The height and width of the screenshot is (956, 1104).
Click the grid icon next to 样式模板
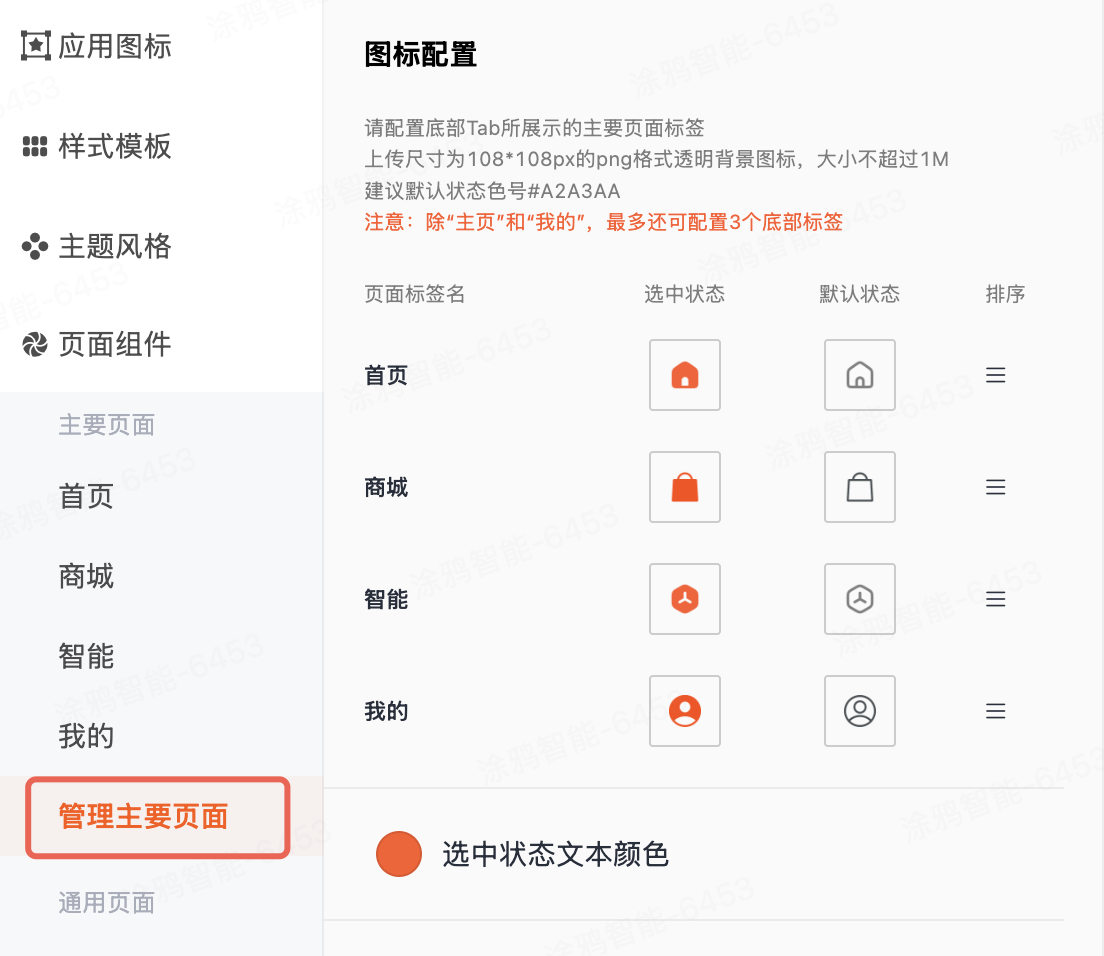33,146
